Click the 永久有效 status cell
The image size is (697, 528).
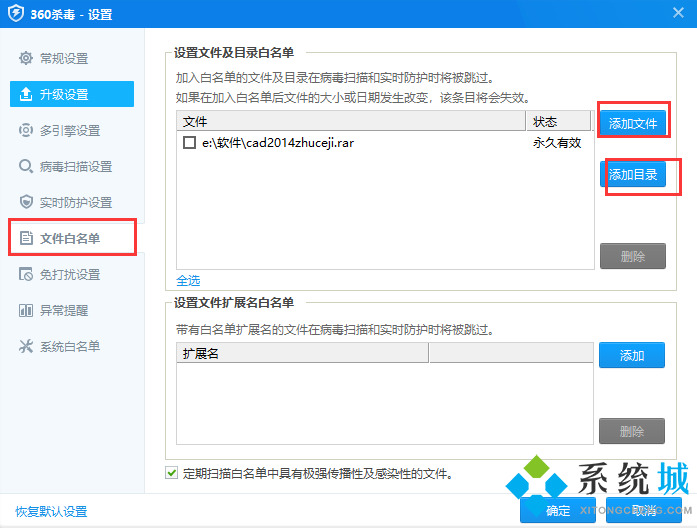pos(557,143)
